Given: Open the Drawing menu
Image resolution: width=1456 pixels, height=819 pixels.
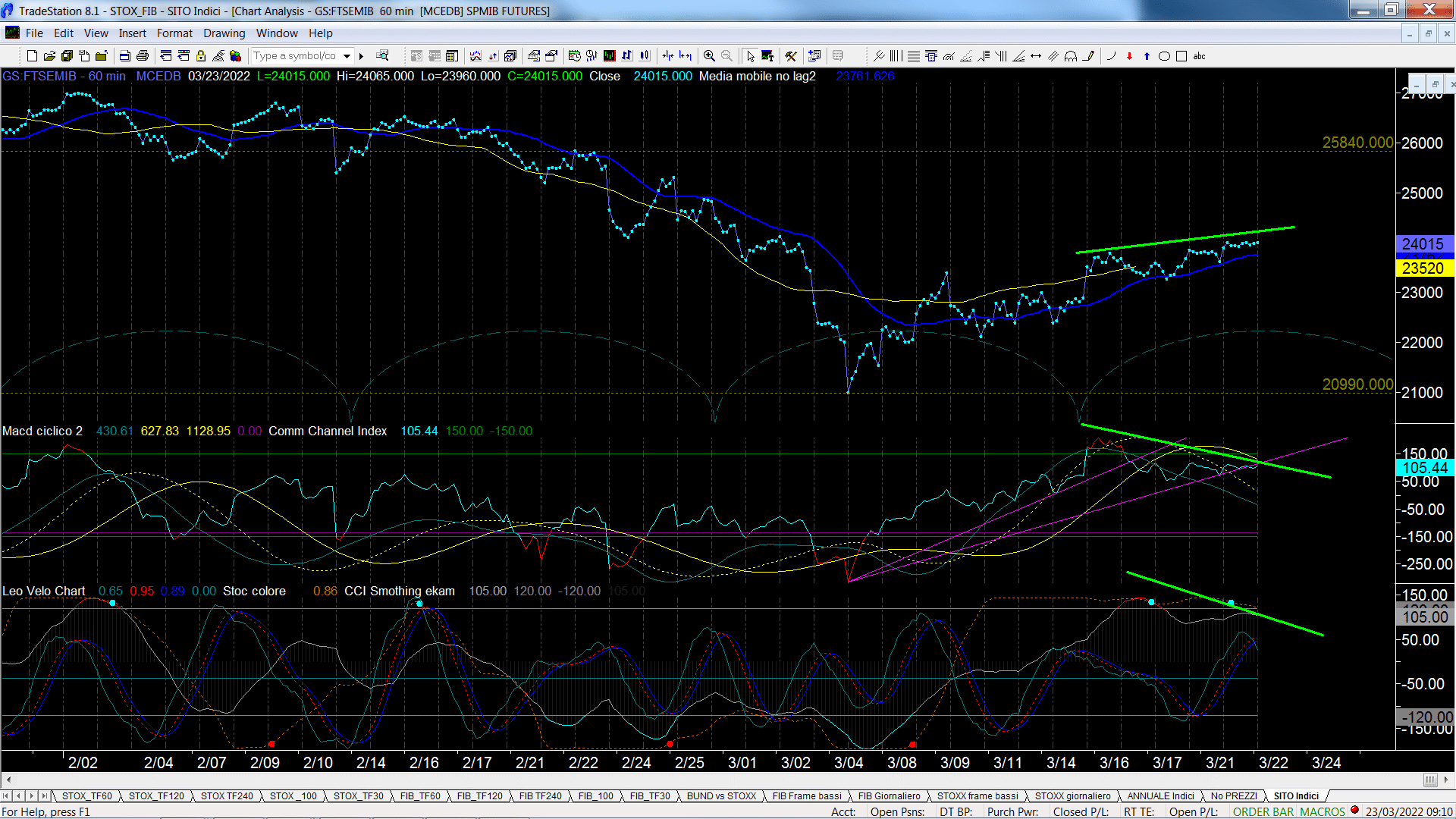Looking at the screenshot, I should click(x=224, y=33).
